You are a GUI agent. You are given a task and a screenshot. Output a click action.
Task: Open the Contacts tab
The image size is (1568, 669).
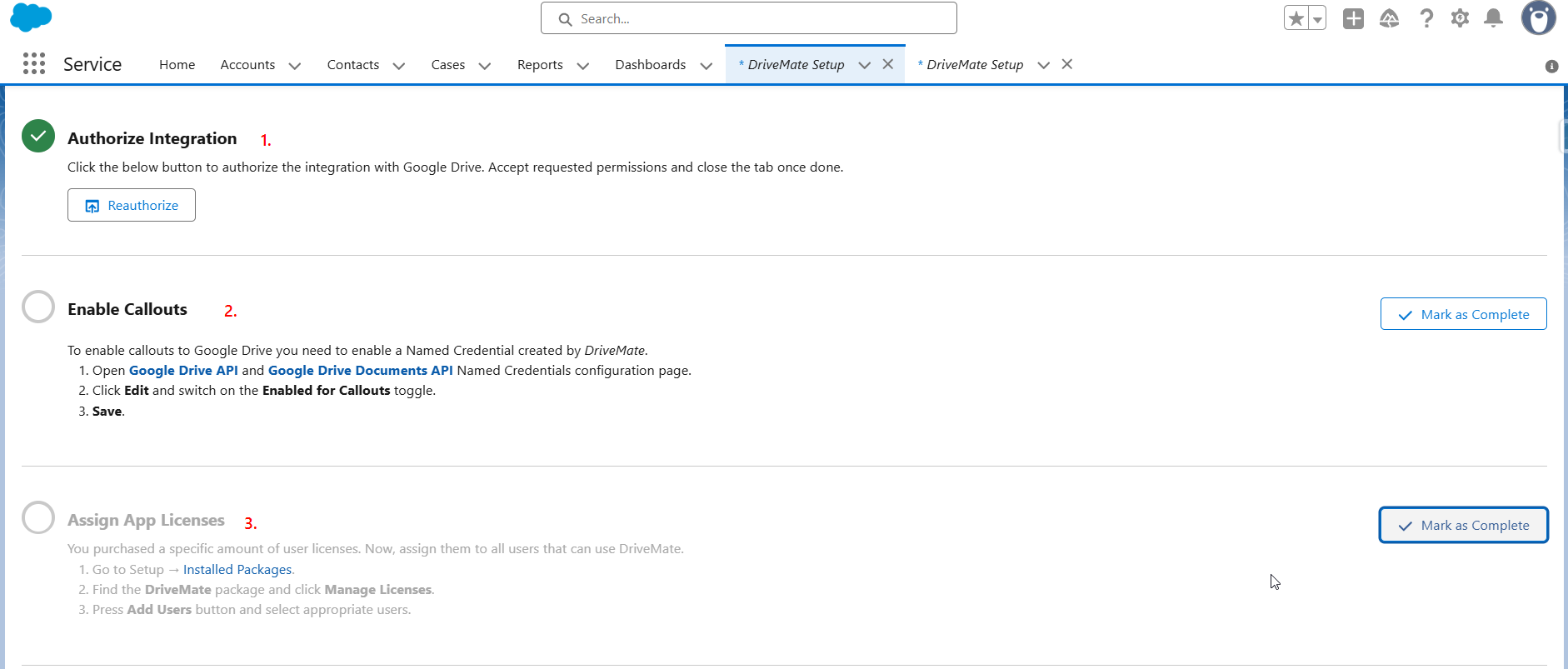353,64
